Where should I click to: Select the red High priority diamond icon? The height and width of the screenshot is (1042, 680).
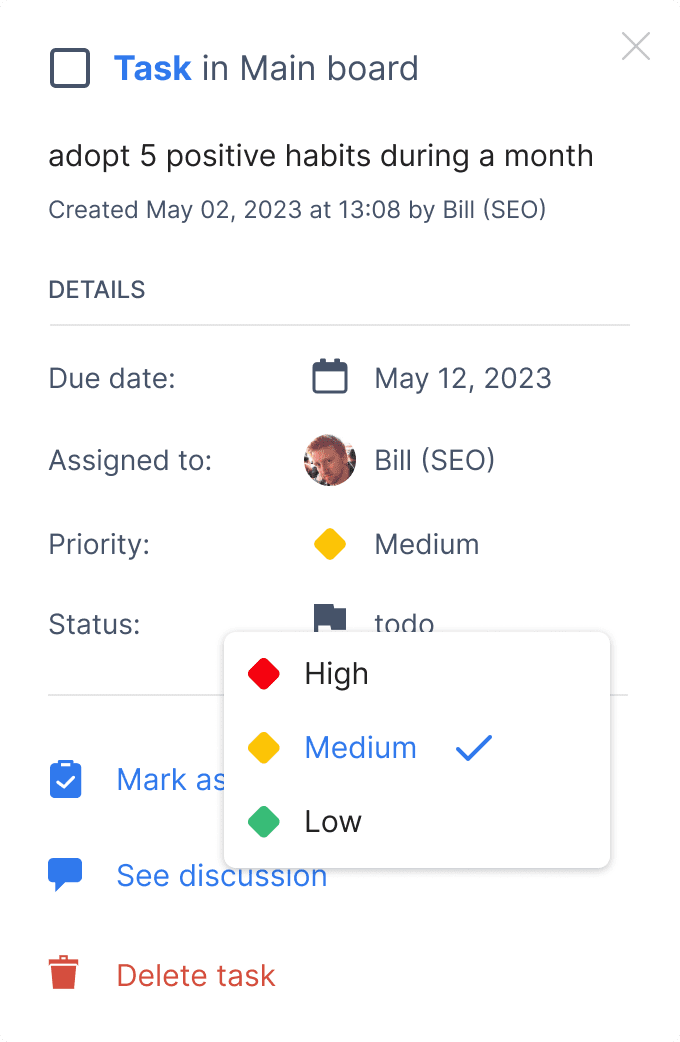point(263,673)
